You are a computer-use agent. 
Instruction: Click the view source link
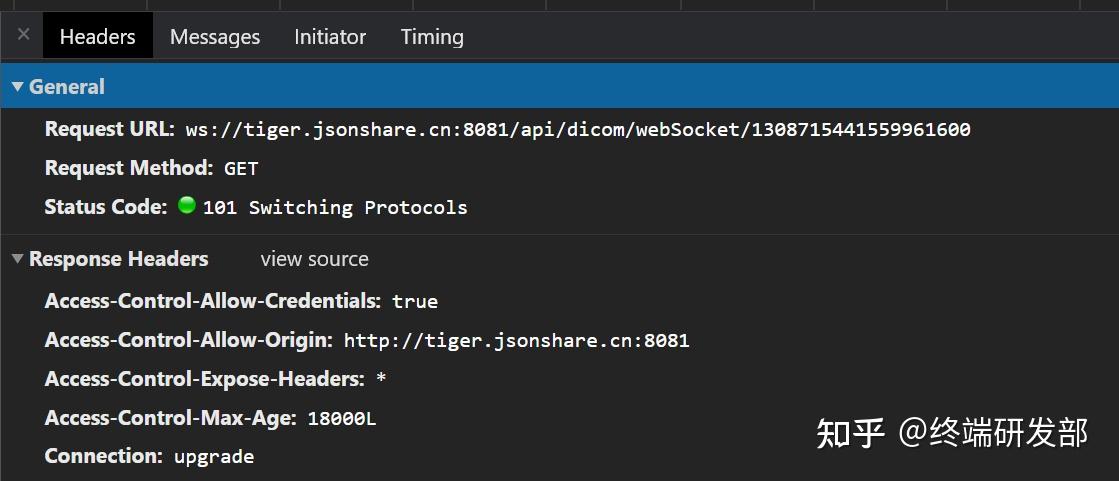pyautogui.click(x=314, y=259)
